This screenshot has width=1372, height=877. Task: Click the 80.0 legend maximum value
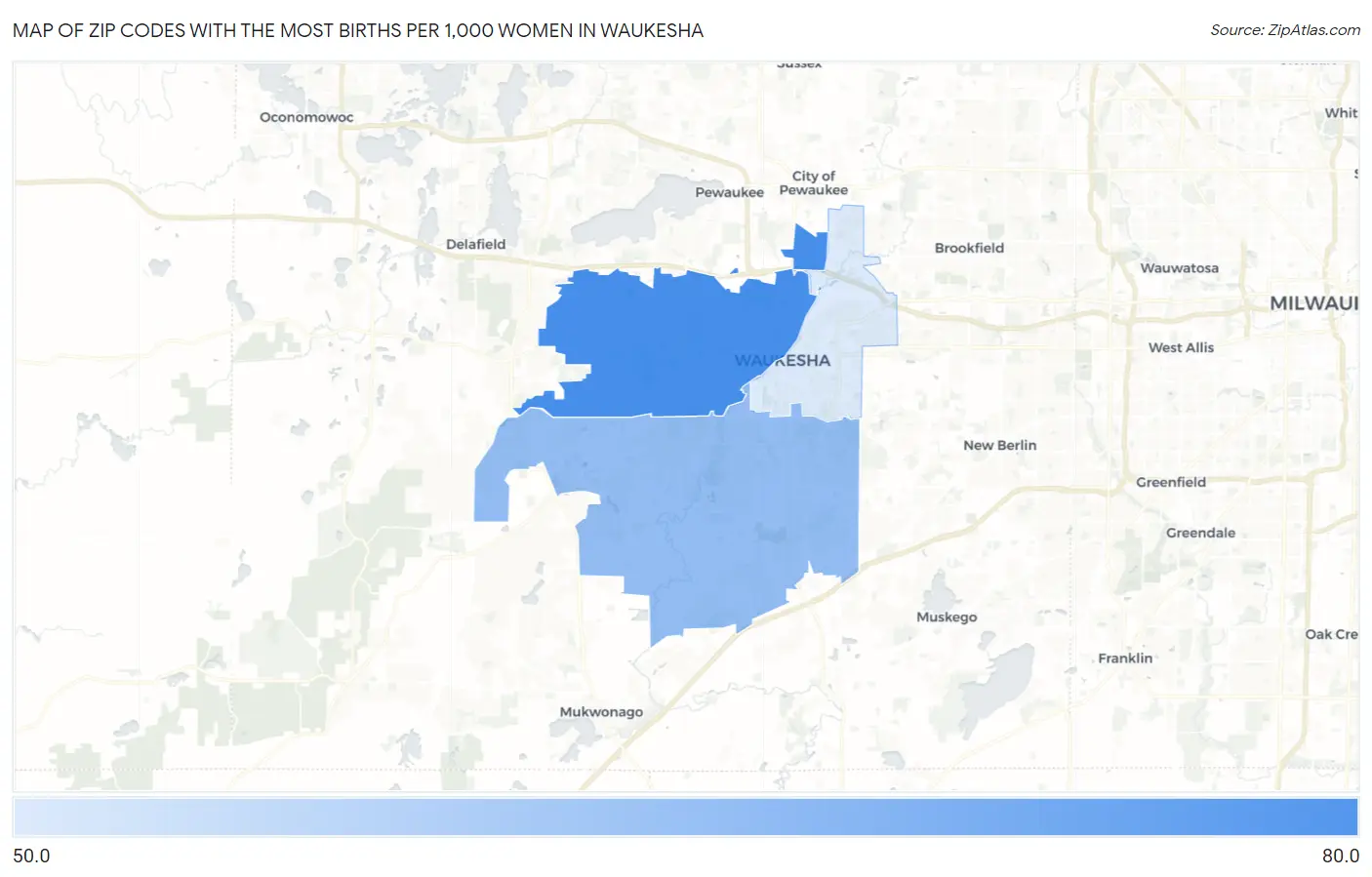(1340, 856)
